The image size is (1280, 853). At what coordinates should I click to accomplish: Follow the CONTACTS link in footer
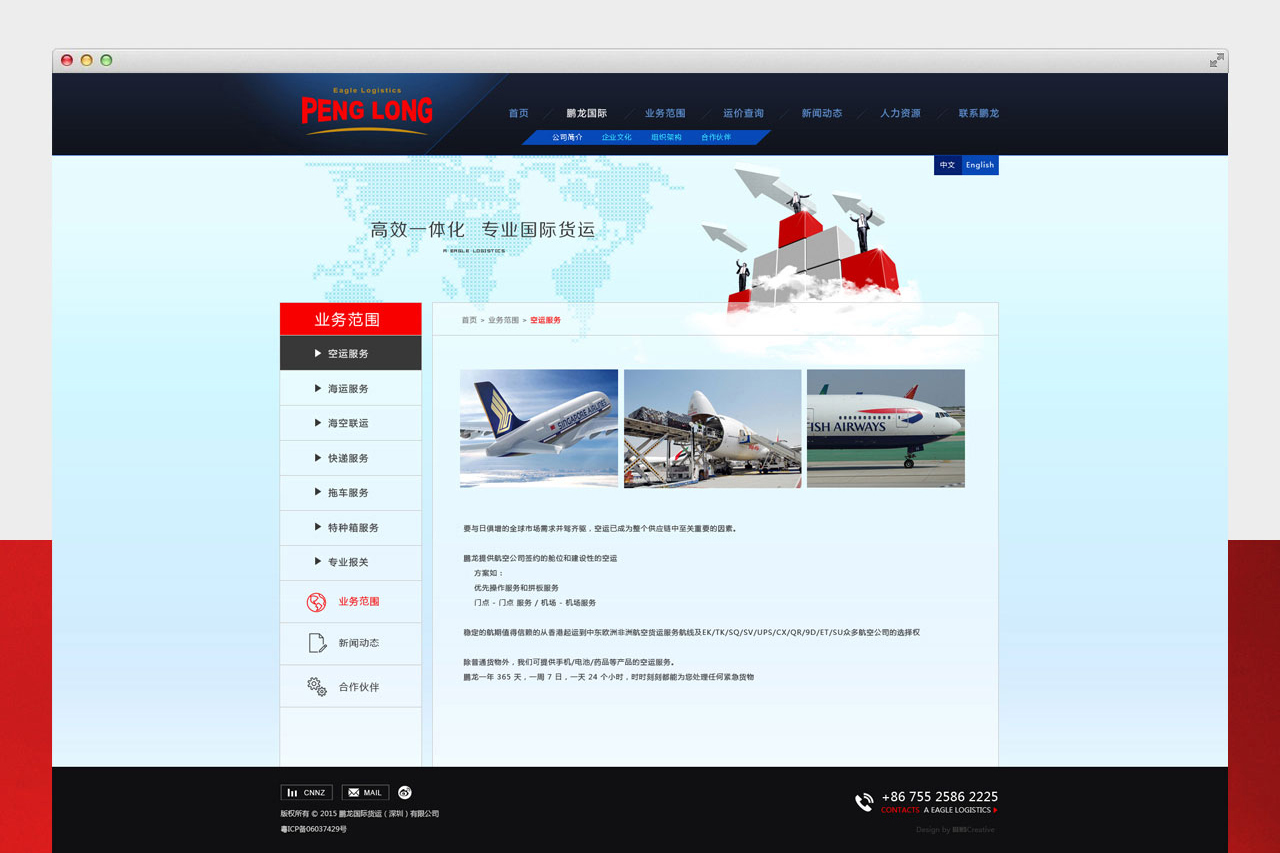900,811
